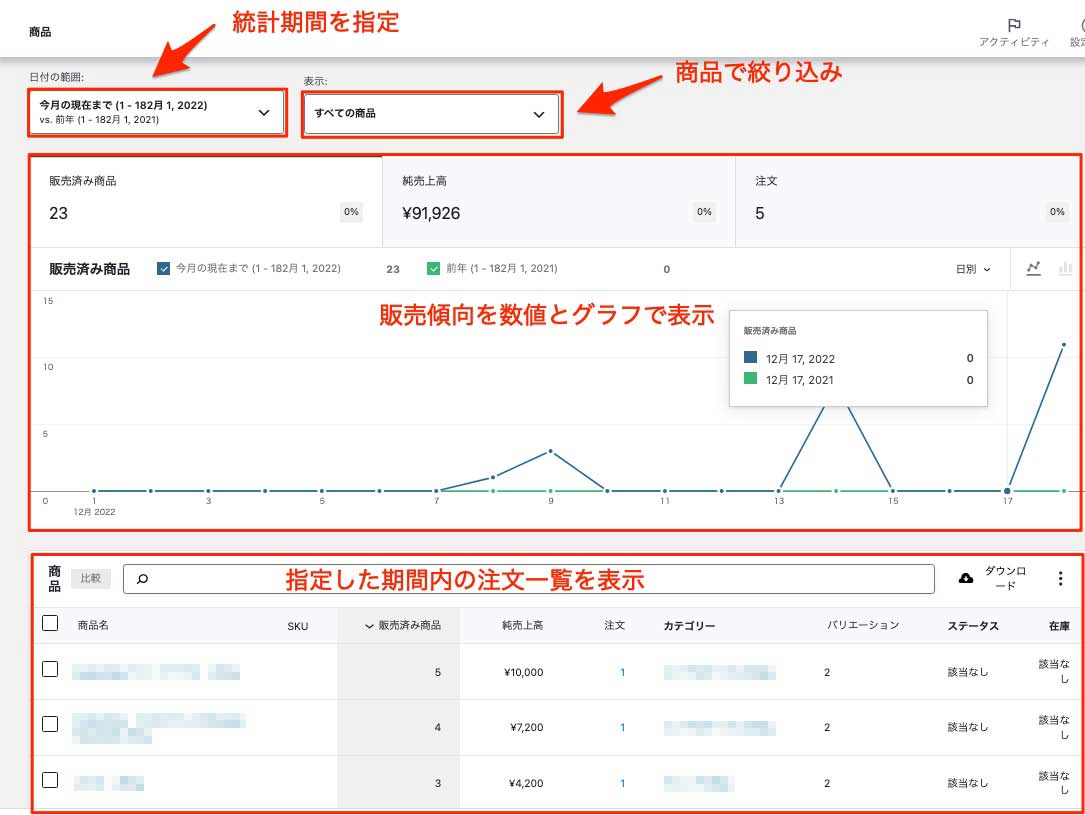Screen dimensions: 1085x815
Task: Open the table three-dot options menu
Action: pyautogui.click(x=1060, y=578)
